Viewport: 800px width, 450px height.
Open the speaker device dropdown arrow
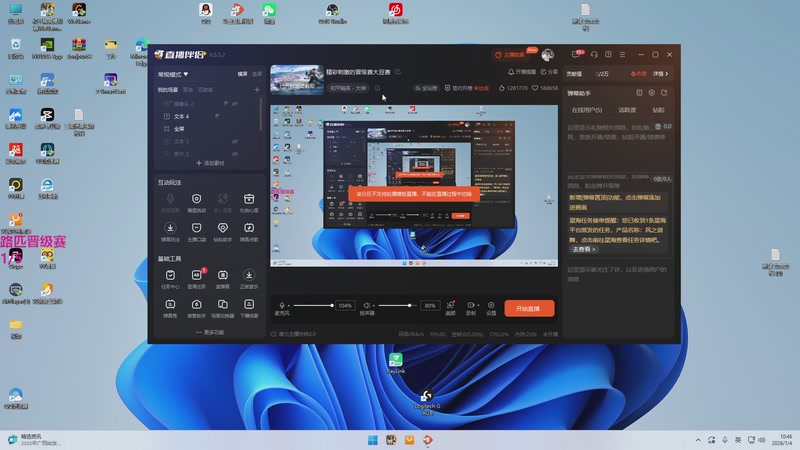click(x=373, y=306)
